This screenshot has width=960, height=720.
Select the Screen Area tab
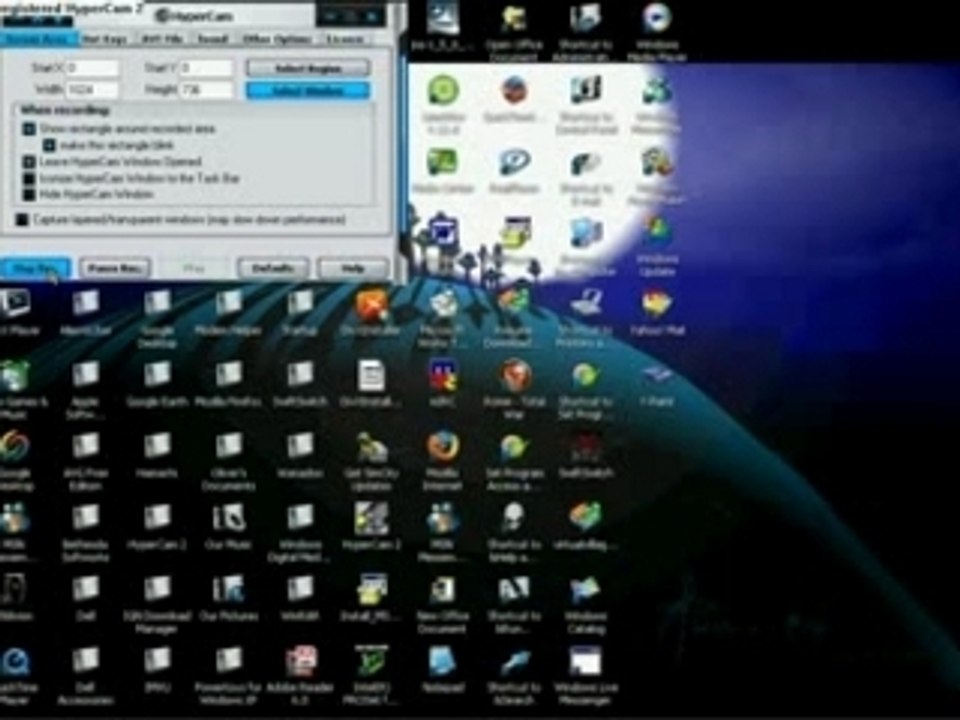point(39,39)
